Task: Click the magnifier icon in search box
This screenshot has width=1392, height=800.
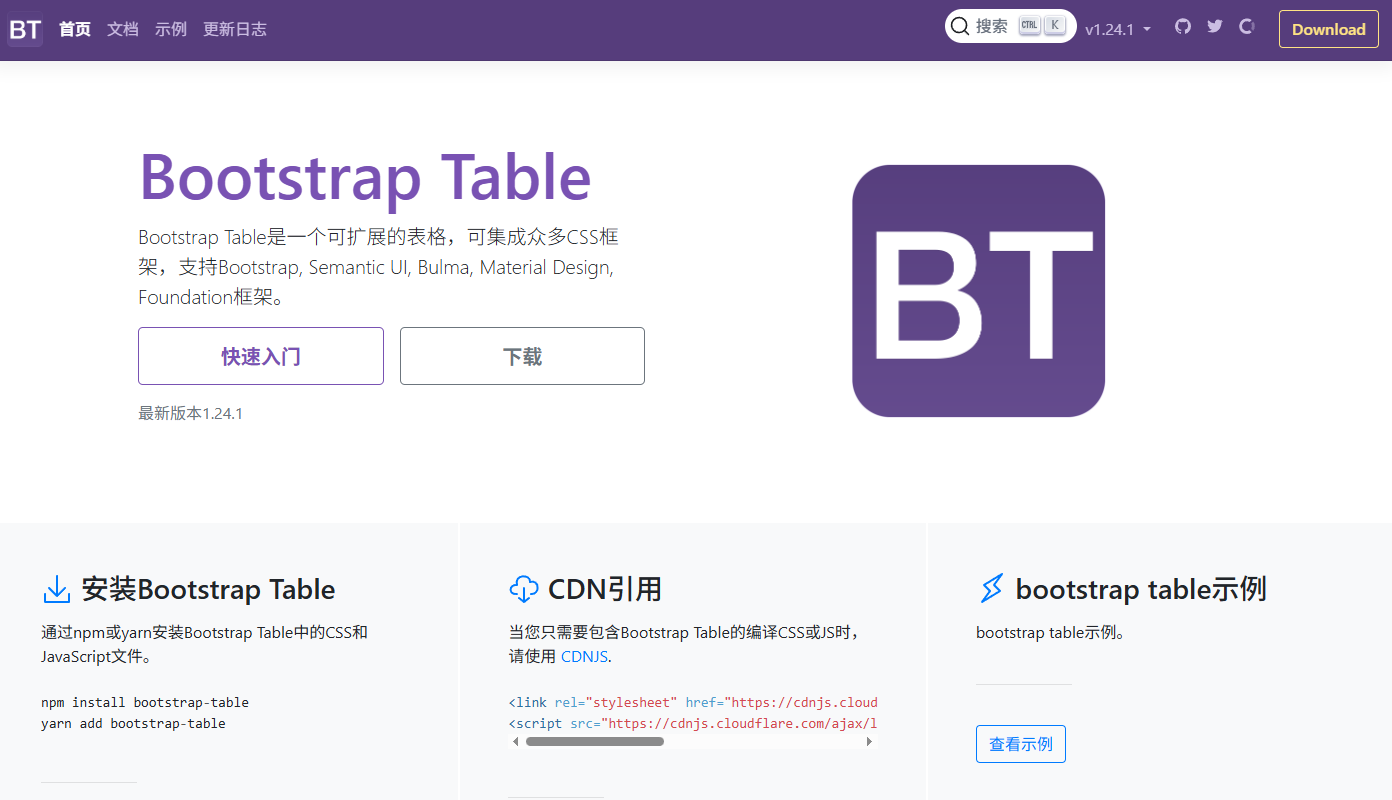Action: point(960,27)
